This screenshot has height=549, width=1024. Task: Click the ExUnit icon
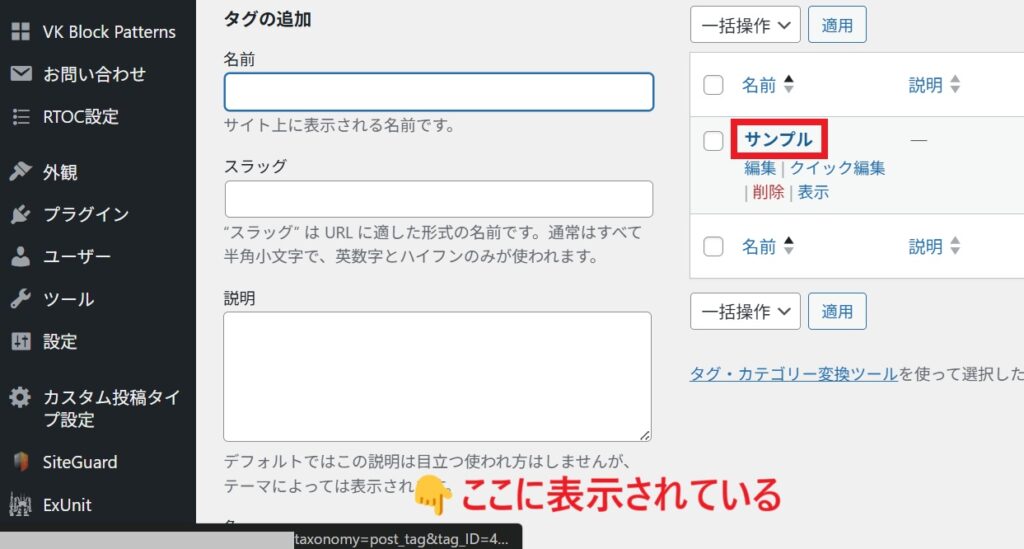(x=20, y=505)
